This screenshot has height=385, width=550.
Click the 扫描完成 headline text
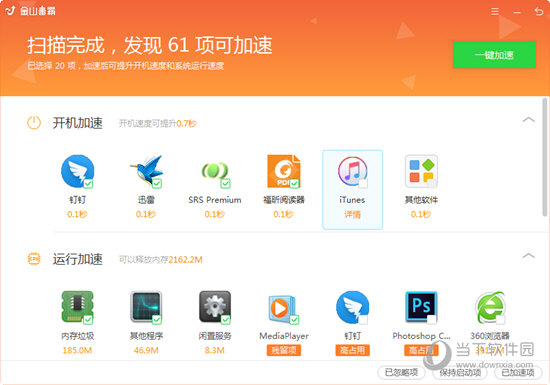click(150, 45)
